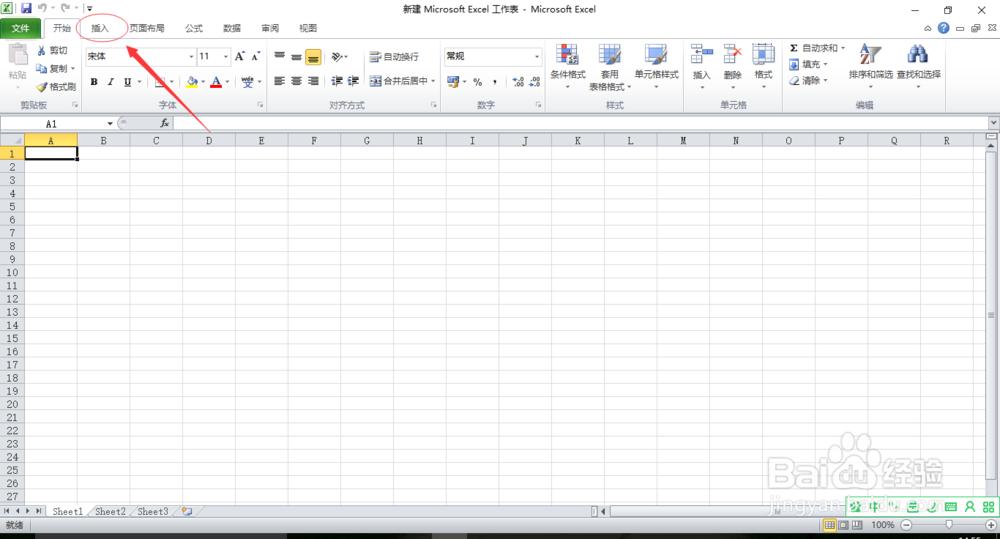The image size is (1000, 539).
Task: Open fill color dropdown arrow
Action: tap(203, 82)
